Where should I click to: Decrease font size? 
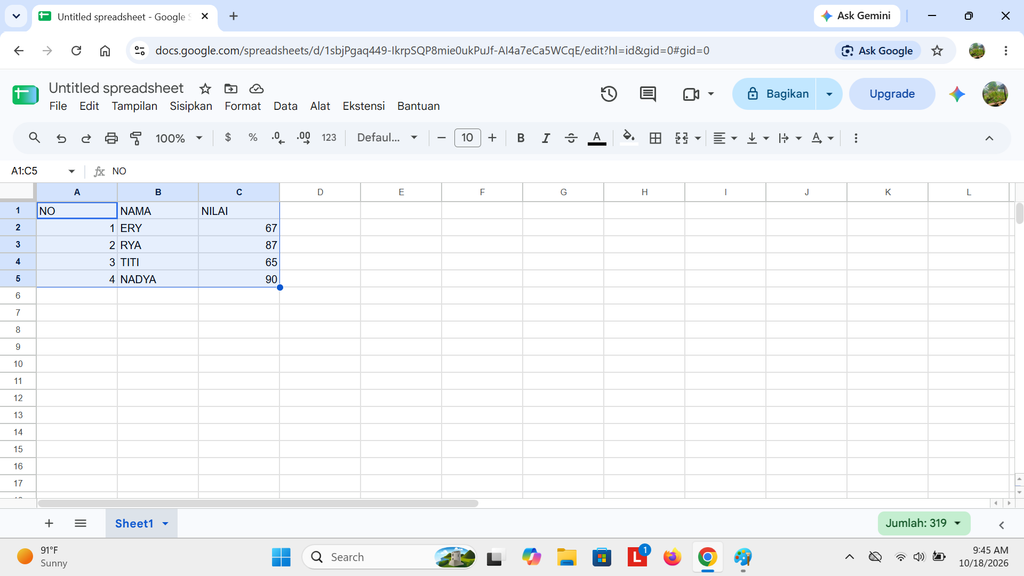click(x=441, y=138)
